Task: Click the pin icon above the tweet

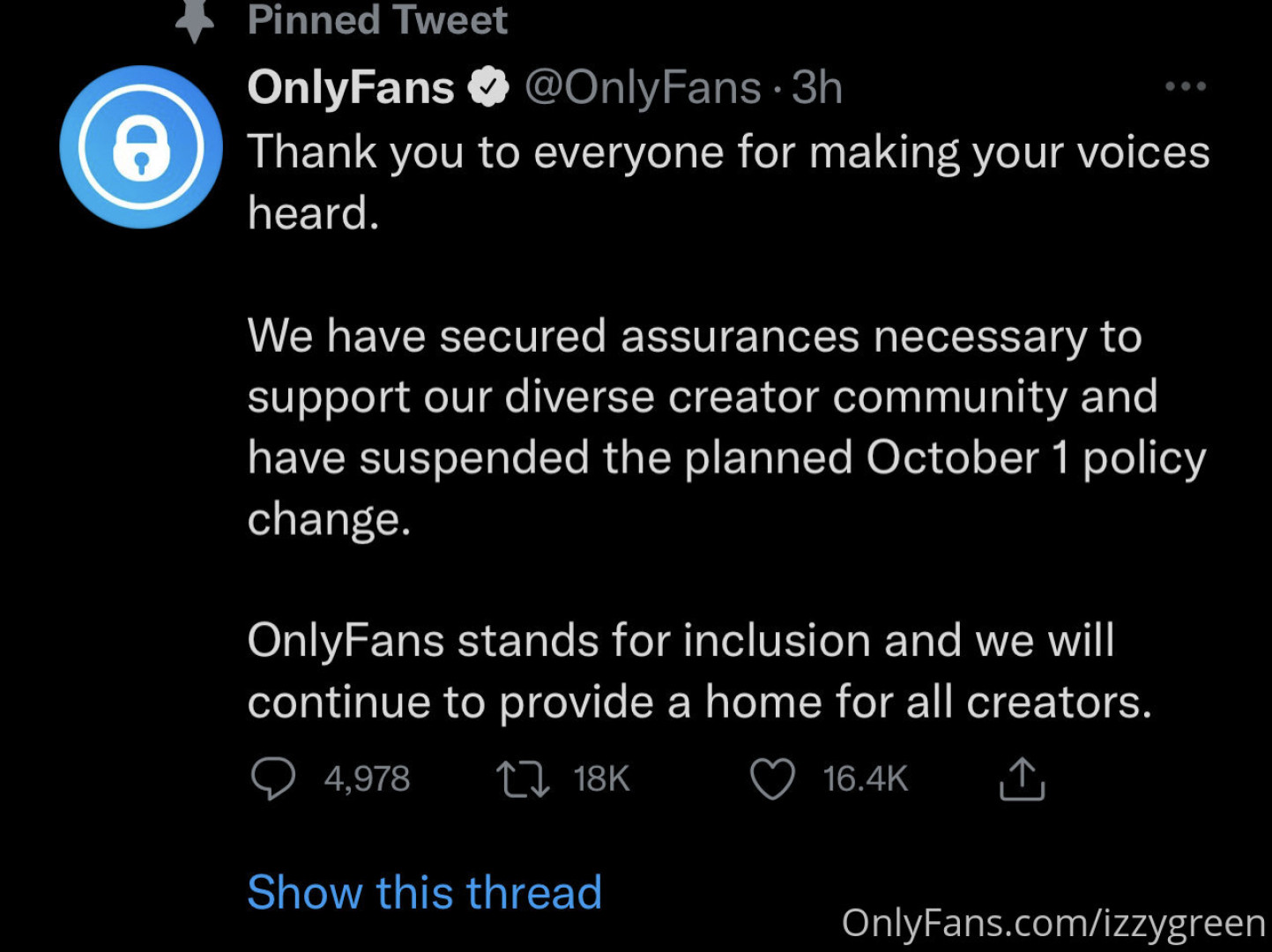Action: click(x=194, y=21)
